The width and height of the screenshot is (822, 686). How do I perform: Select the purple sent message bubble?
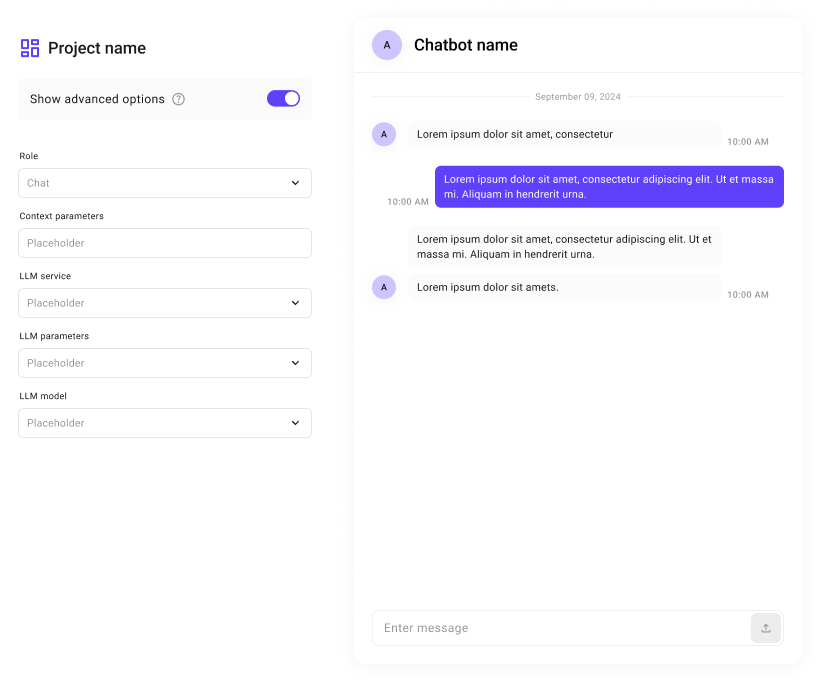pos(608,186)
